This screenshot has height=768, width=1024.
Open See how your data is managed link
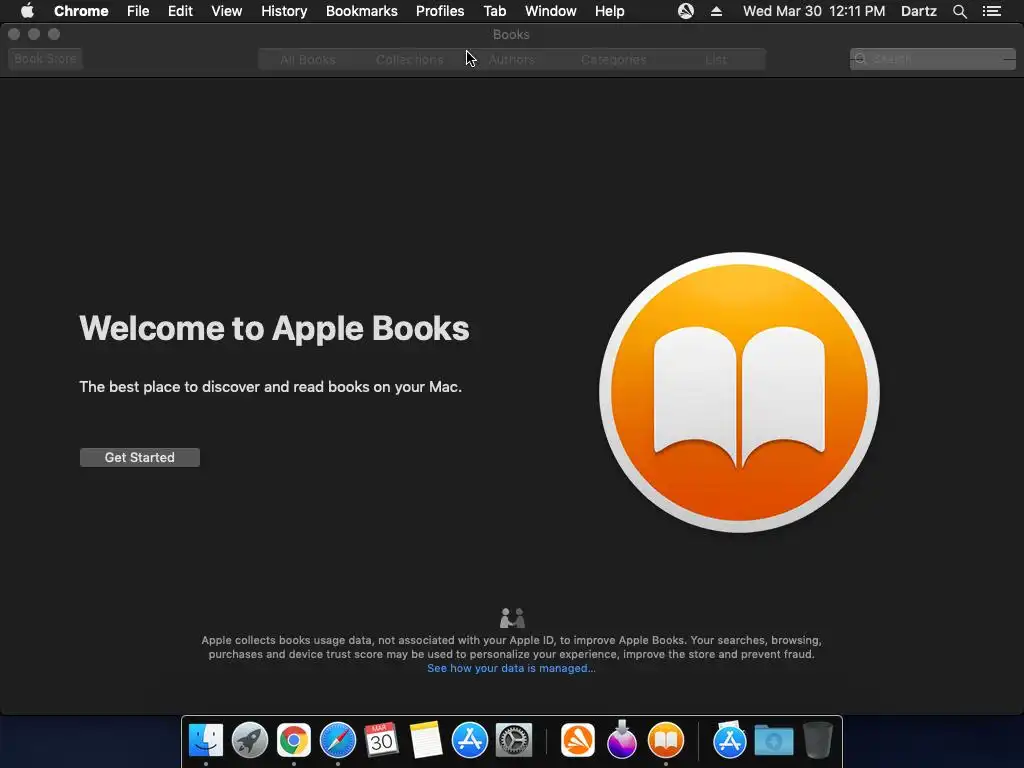(x=511, y=668)
